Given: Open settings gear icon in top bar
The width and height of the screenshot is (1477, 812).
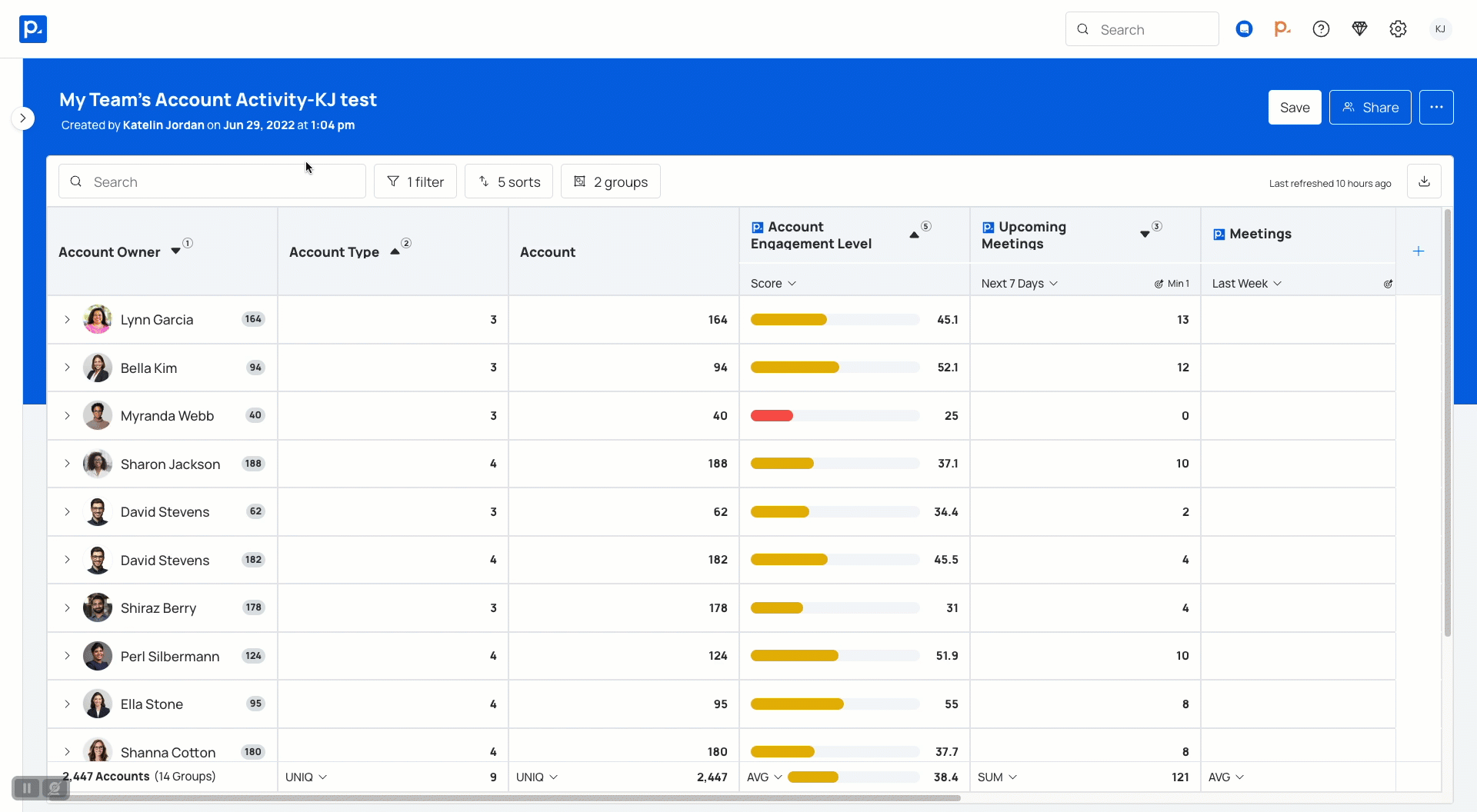Looking at the screenshot, I should tap(1398, 29).
